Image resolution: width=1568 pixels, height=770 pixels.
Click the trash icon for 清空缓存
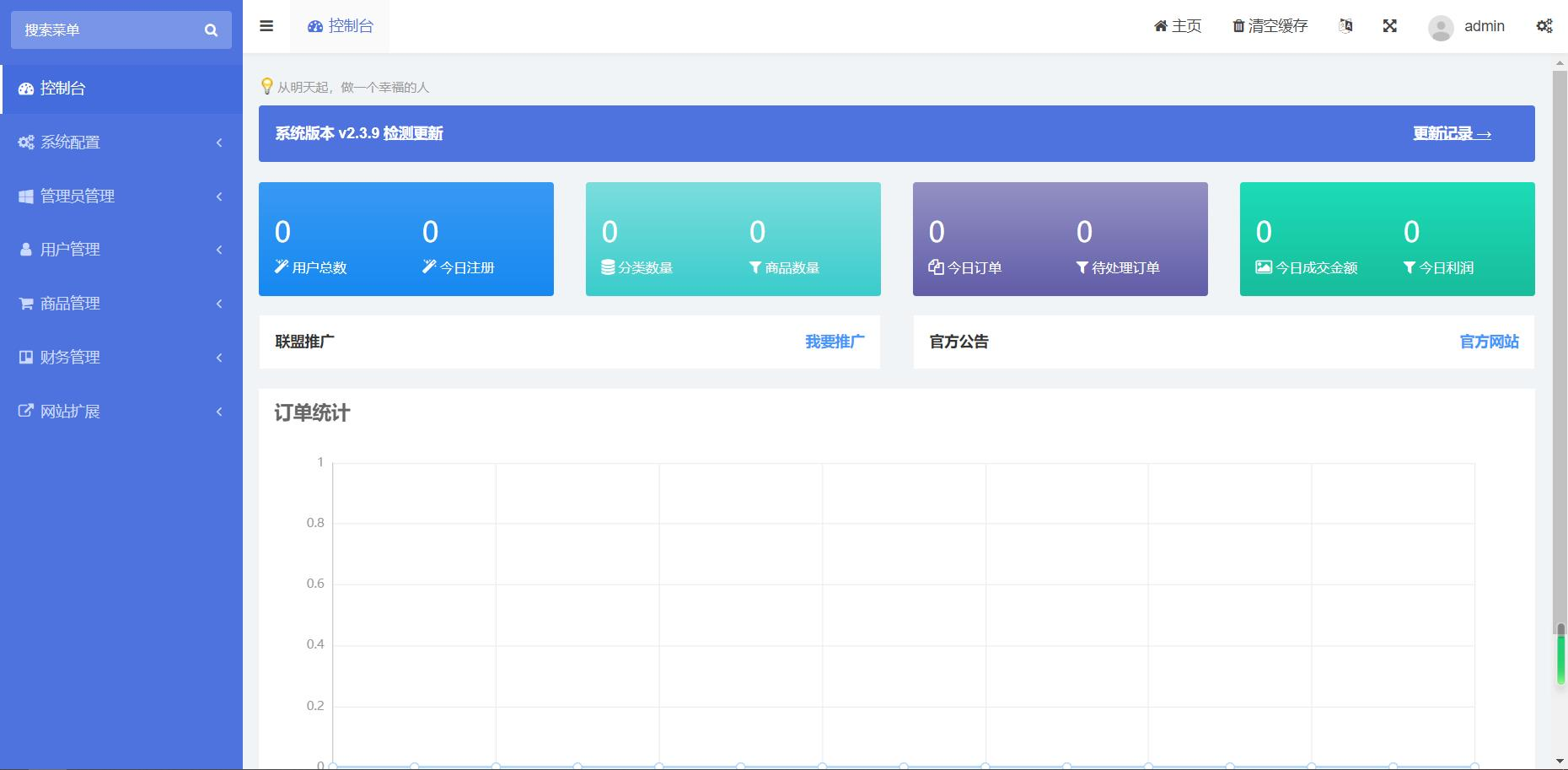tap(1238, 26)
